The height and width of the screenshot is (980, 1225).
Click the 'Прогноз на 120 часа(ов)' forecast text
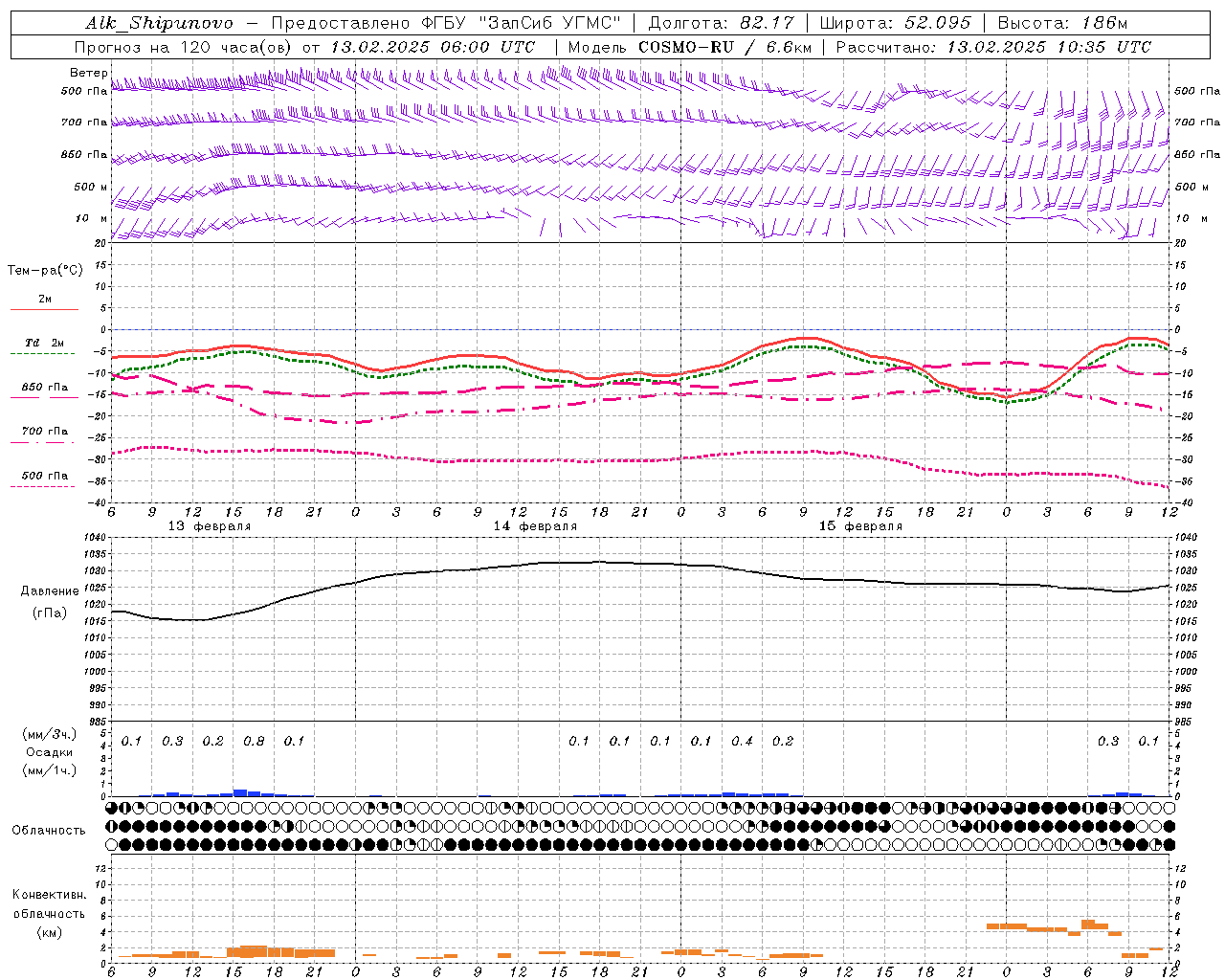184,47
